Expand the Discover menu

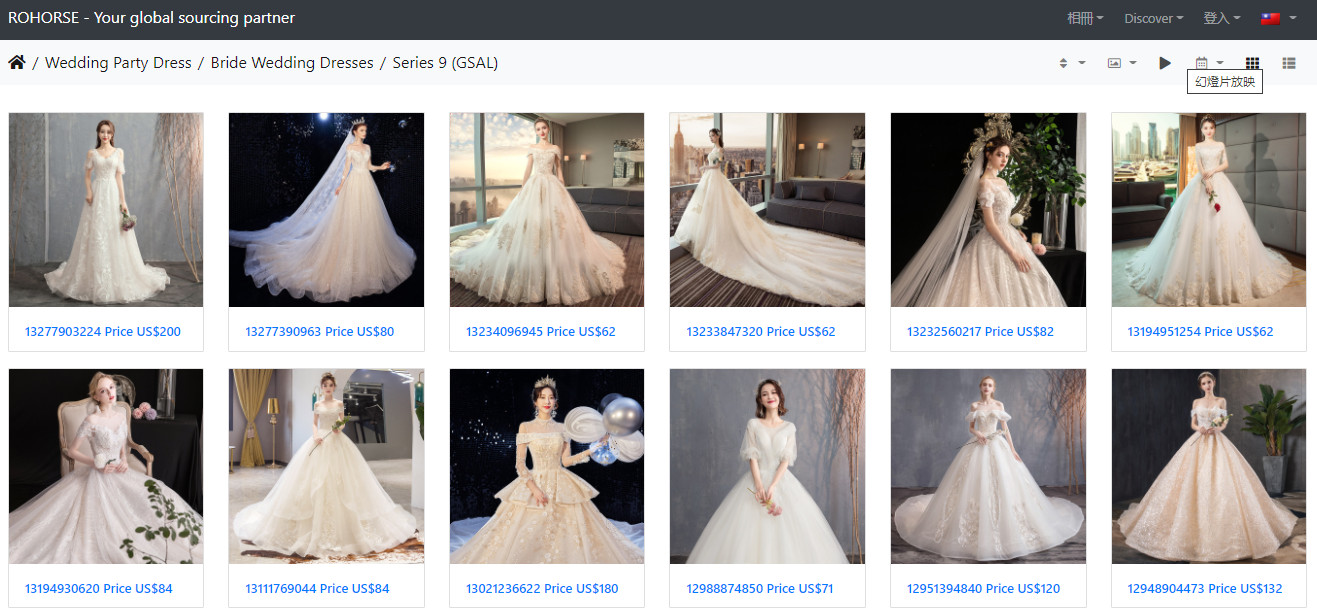(x=1153, y=18)
